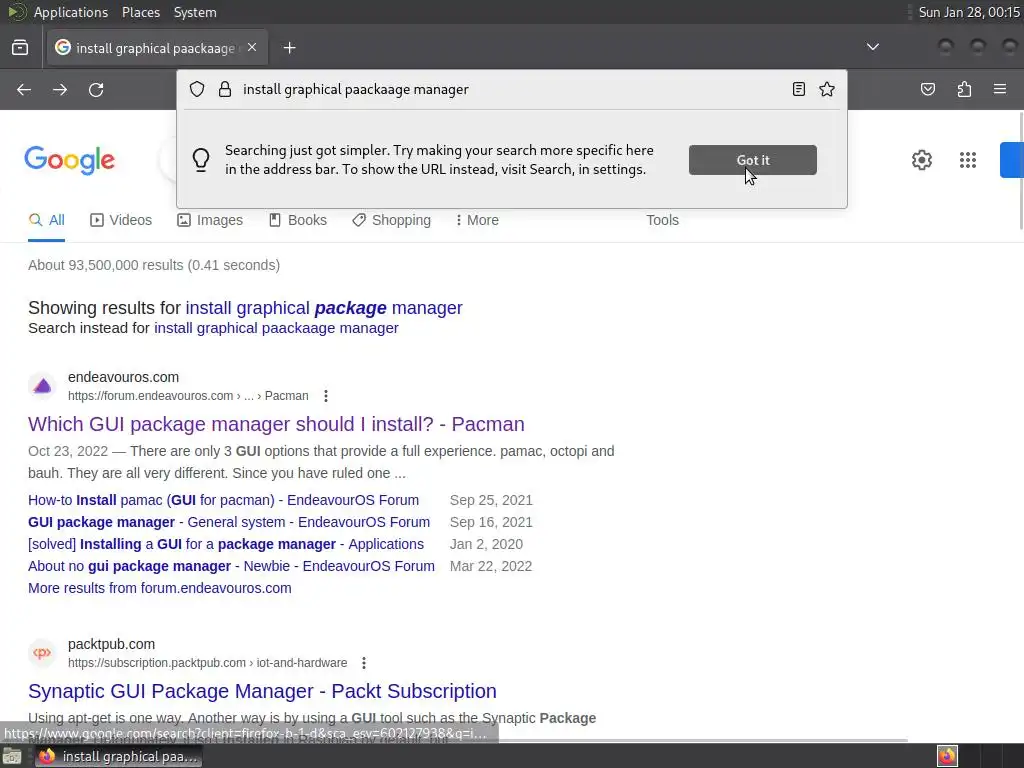
Task: Open the Applications menu in top panel
Action: [71, 12]
